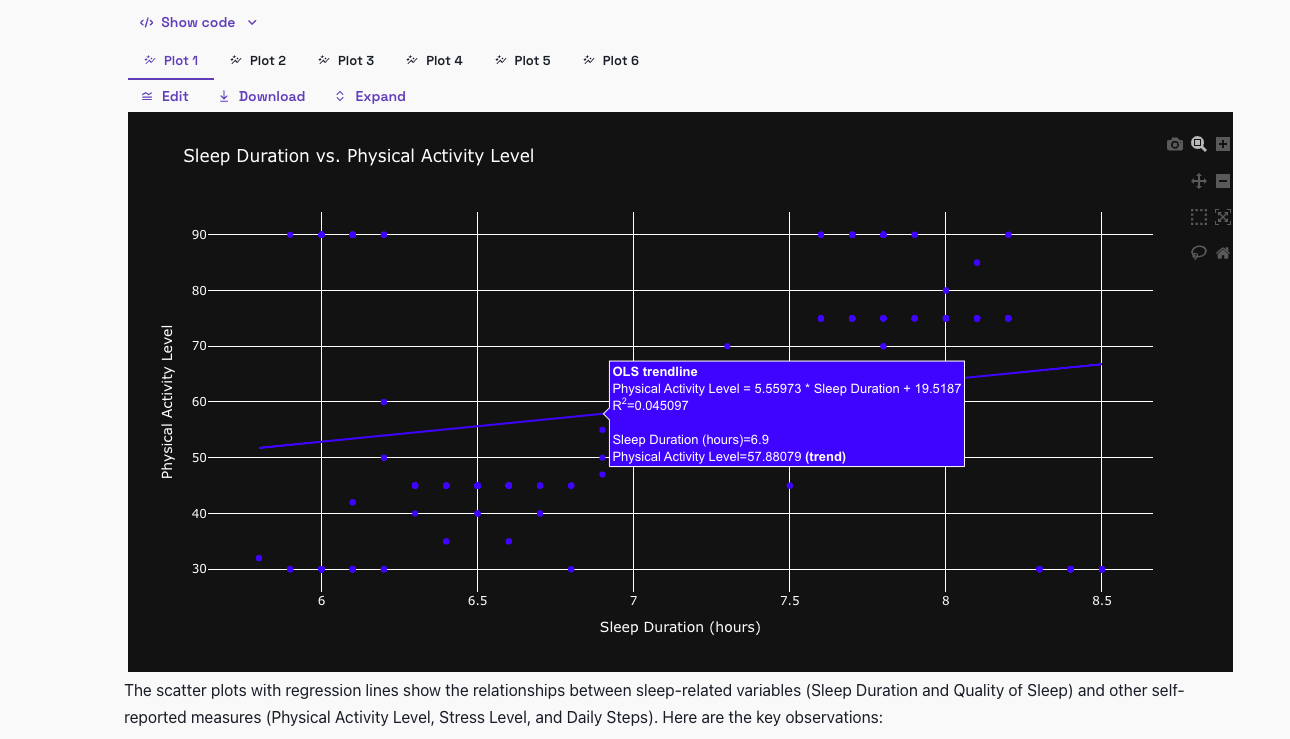
Task: Select the zoom magnifier tool
Action: coord(1198,143)
